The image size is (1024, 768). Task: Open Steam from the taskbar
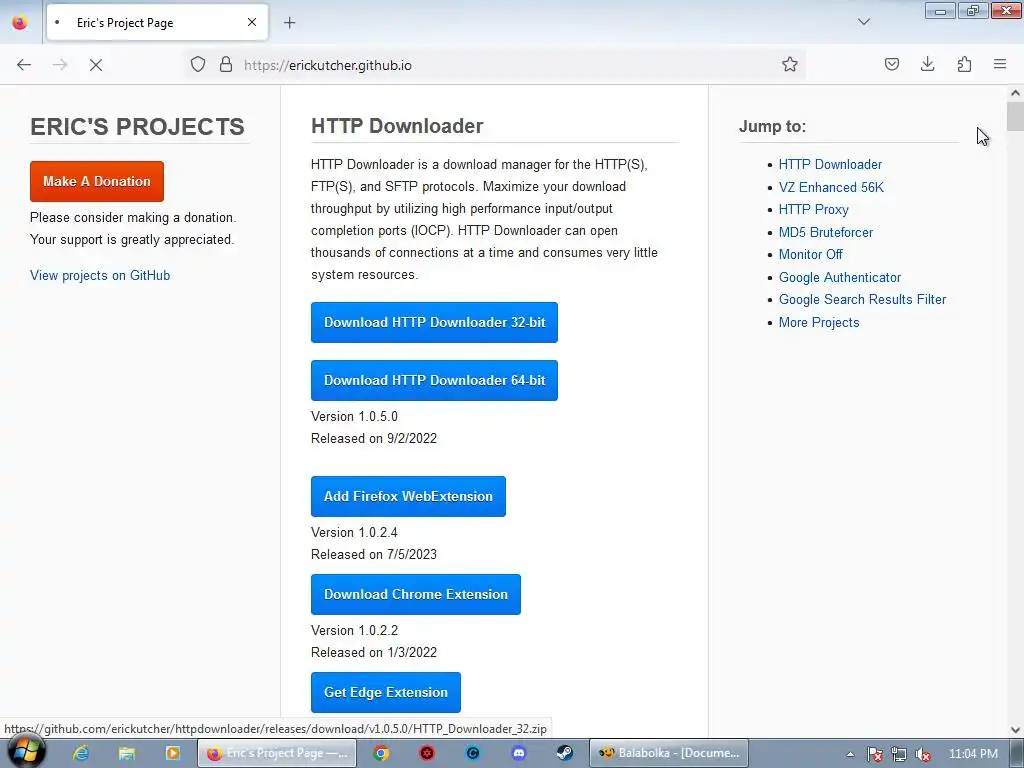[564, 753]
